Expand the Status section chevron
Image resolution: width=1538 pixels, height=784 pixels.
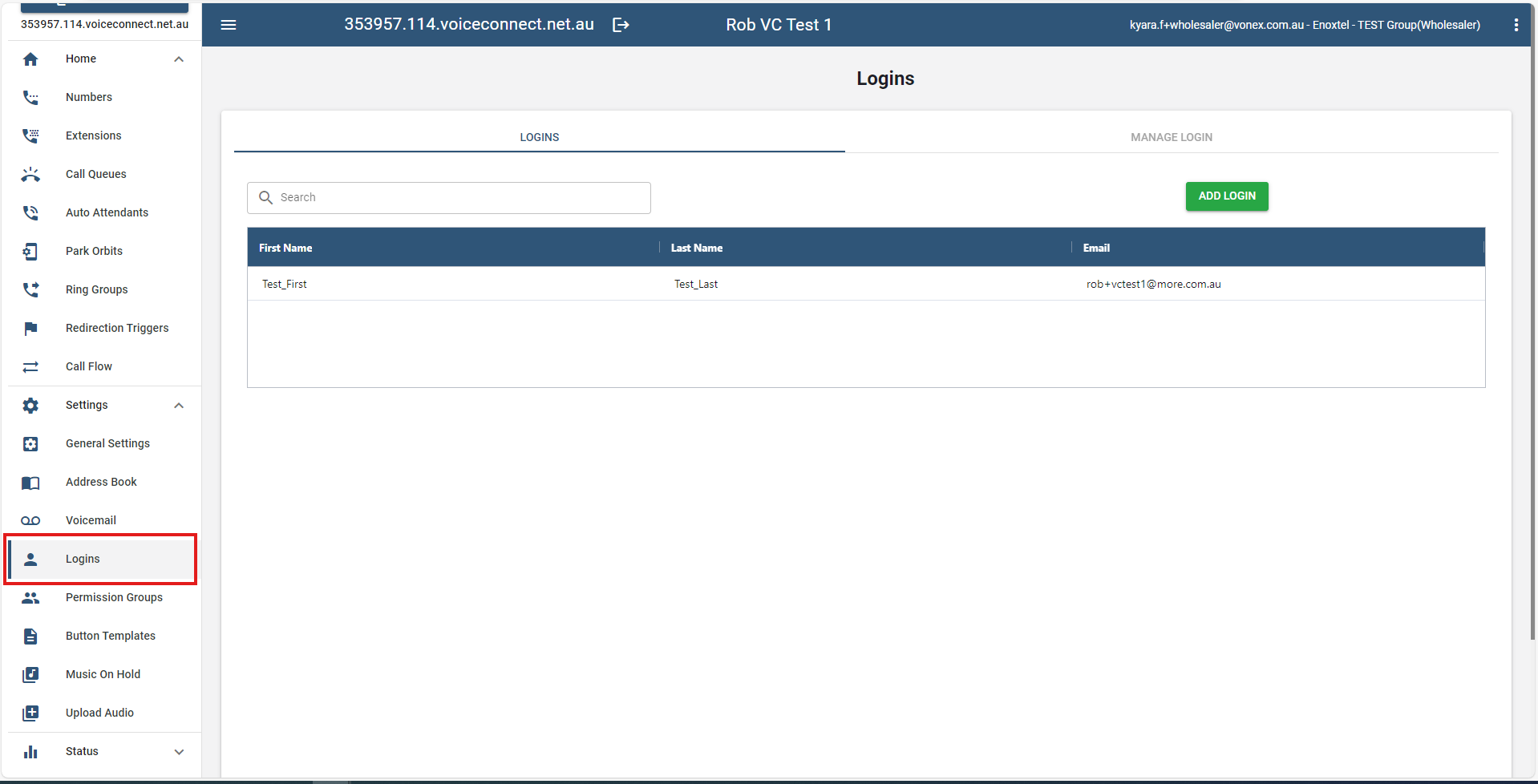[x=179, y=752]
